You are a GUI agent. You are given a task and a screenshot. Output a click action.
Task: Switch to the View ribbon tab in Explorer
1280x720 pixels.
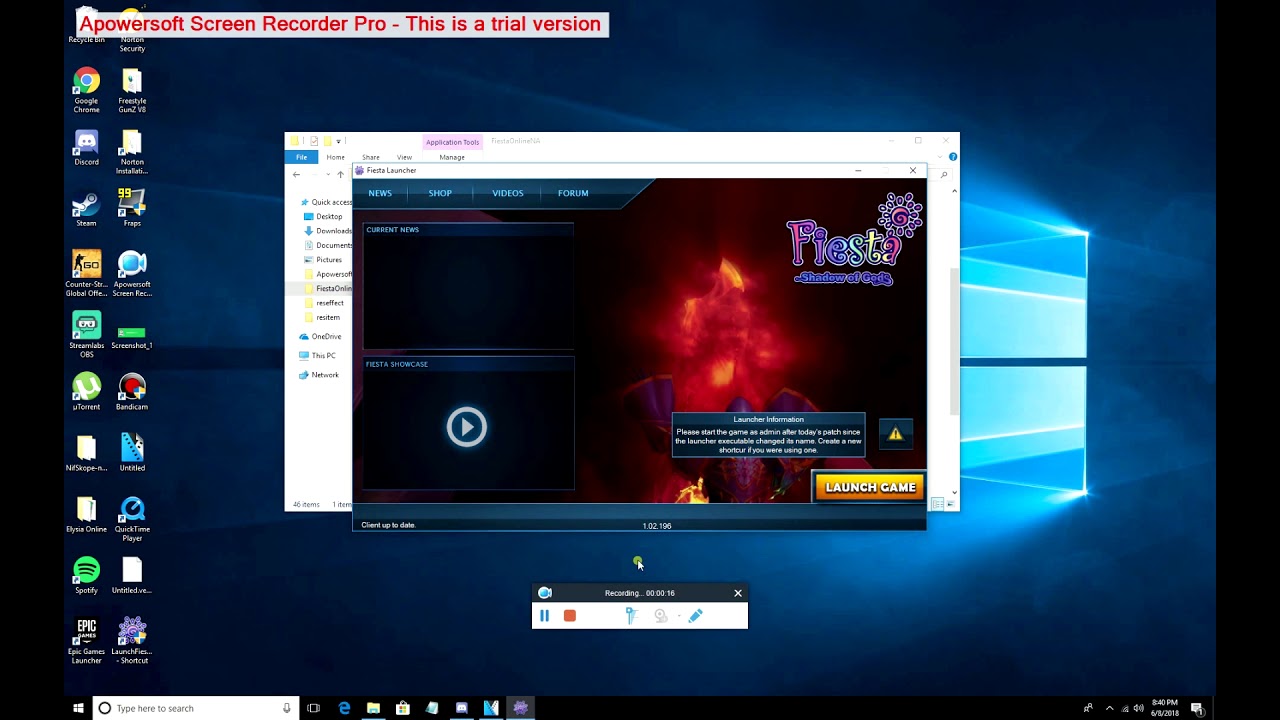click(404, 157)
